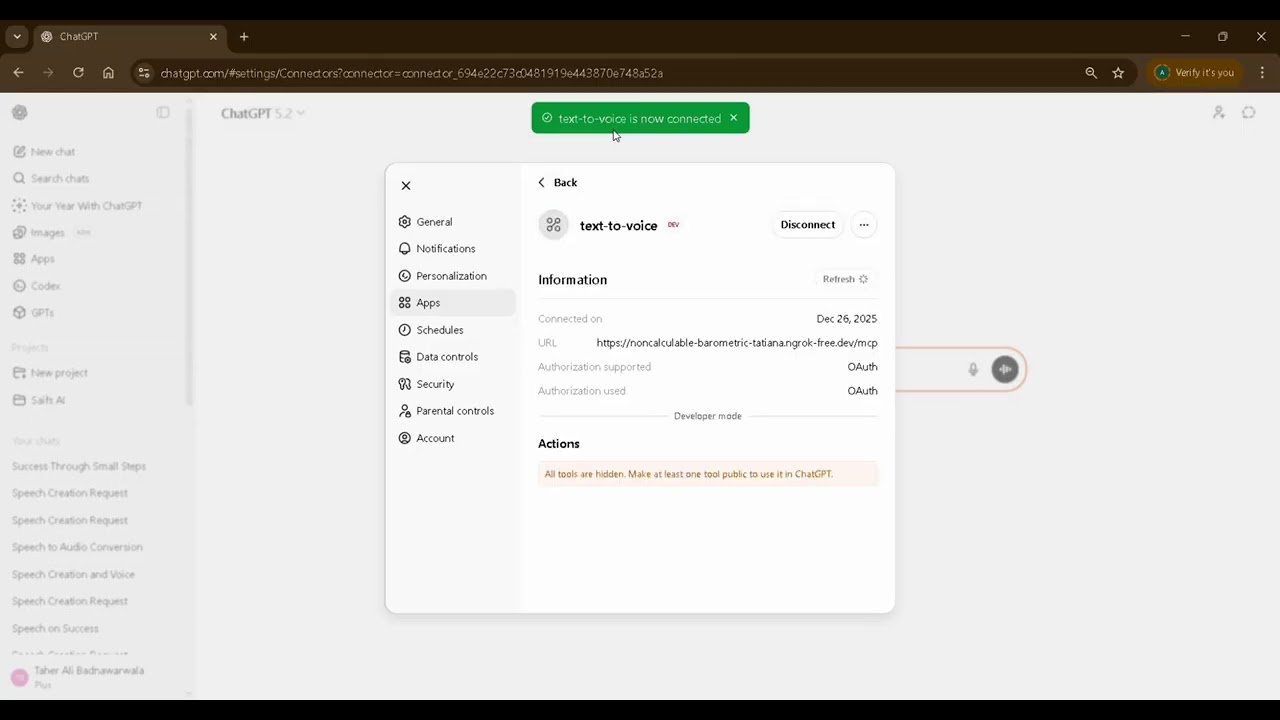1280x720 pixels.
Task: Click the temporary chat icon
Action: (x=1249, y=113)
